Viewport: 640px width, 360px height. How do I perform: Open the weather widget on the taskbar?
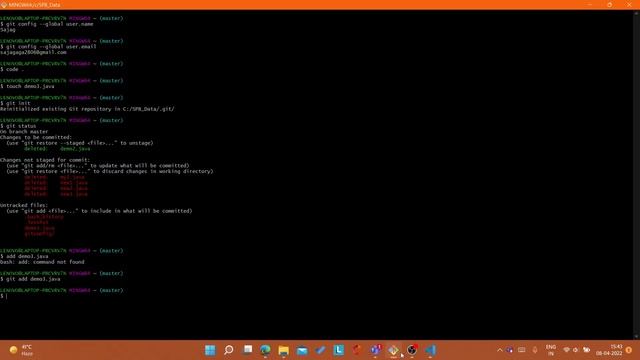(x=21, y=350)
